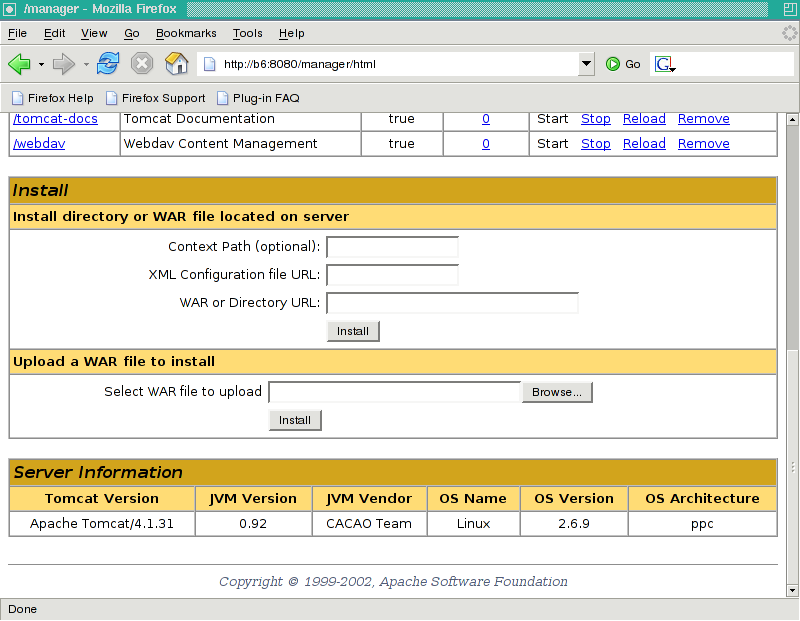Click the Start text in the /tomcat-docs row
The width and height of the screenshot is (800, 621).
(x=553, y=119)
